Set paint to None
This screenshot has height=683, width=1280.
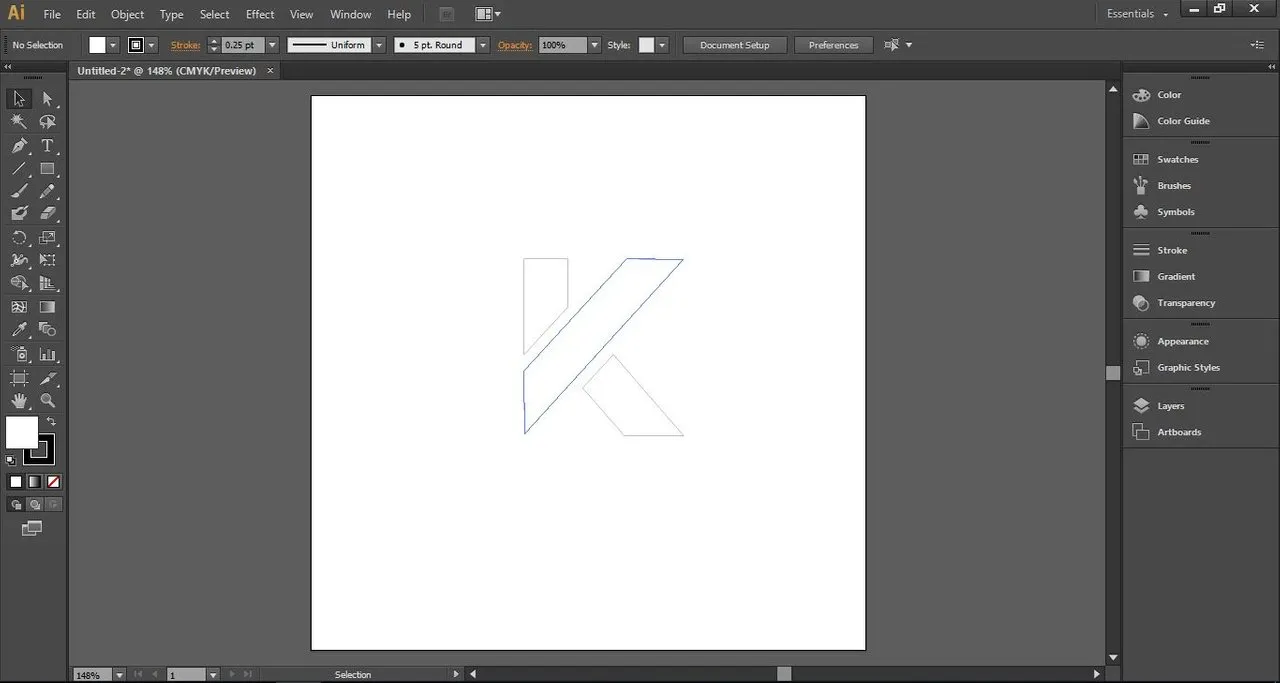53,482
